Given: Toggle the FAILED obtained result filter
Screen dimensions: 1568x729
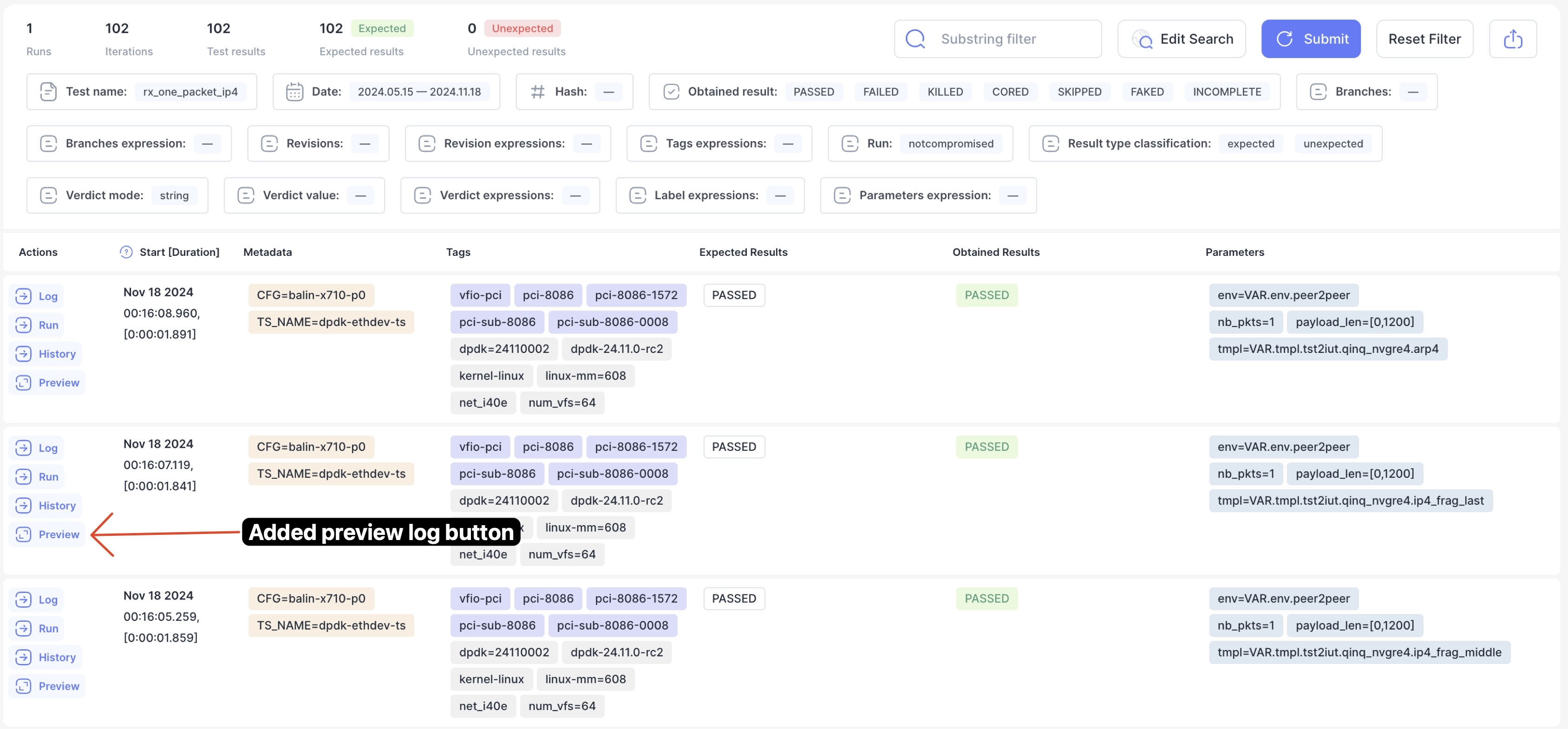Looking at the screenshot, I should pyautogui.click(x=880, y=92).
